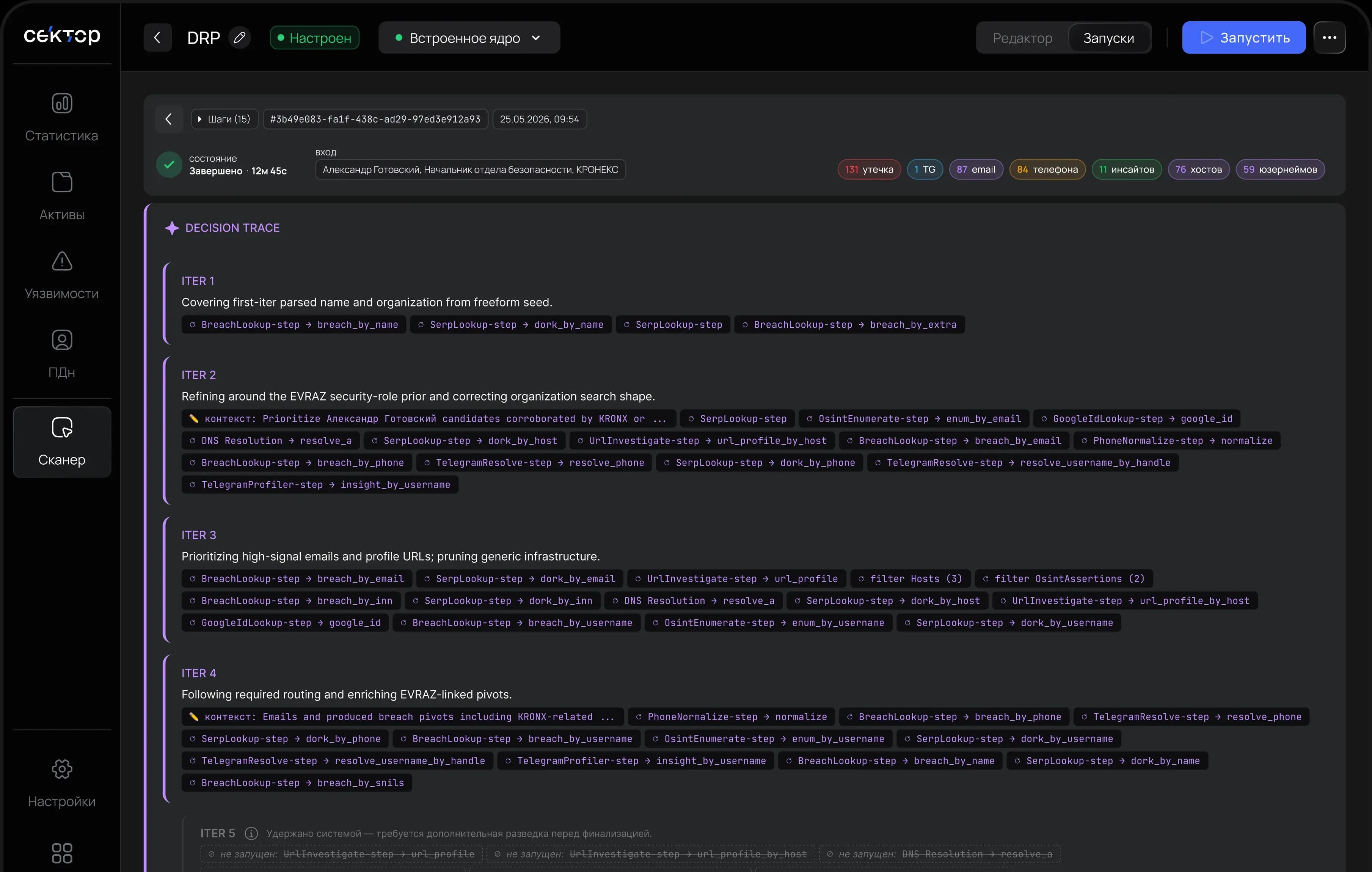The image size is (1372, 872).
Task: Open ITER 4 контекст Emails chip
Action: [403, 717]
